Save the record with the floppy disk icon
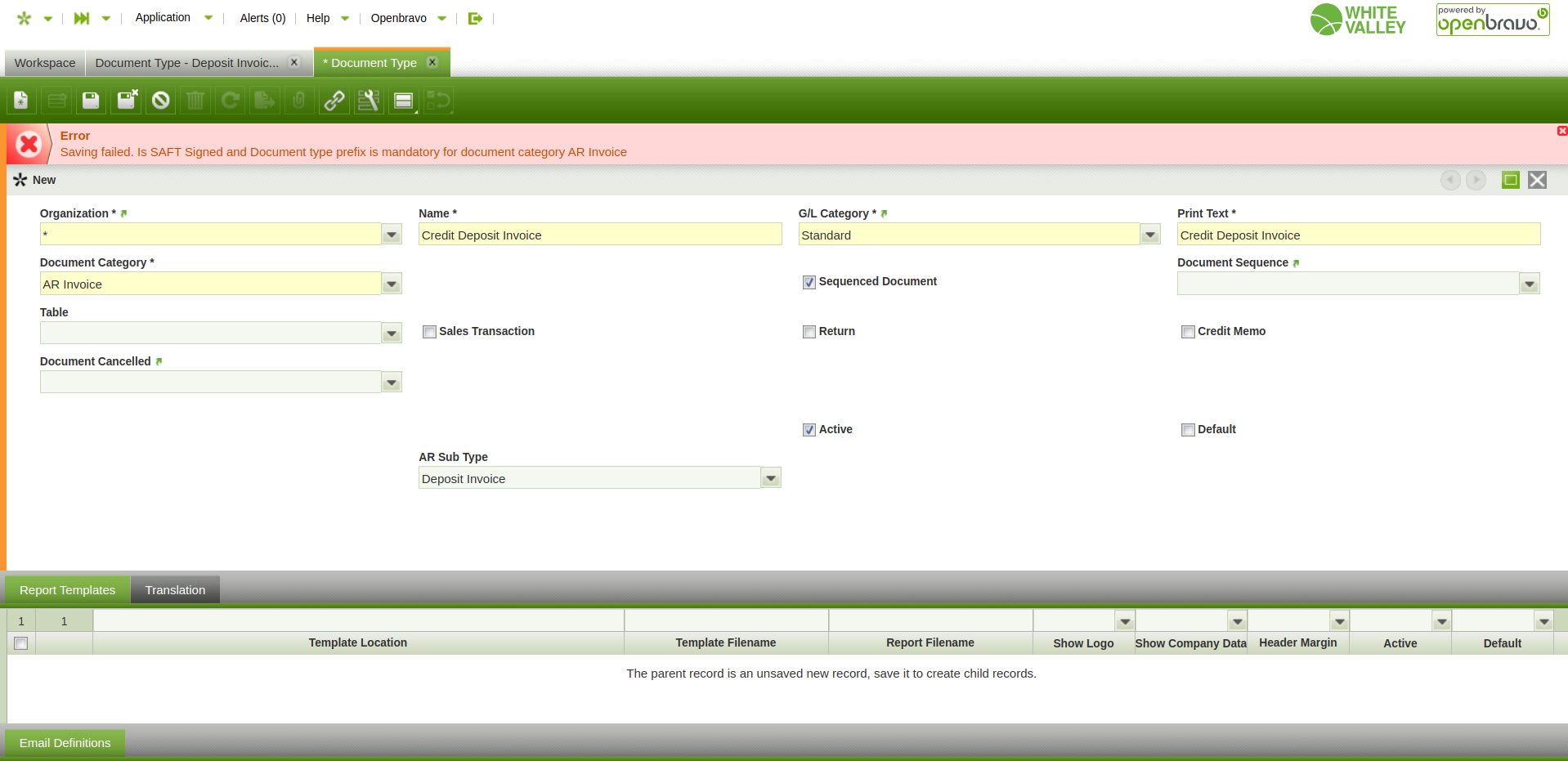 (x=91, y=101)
